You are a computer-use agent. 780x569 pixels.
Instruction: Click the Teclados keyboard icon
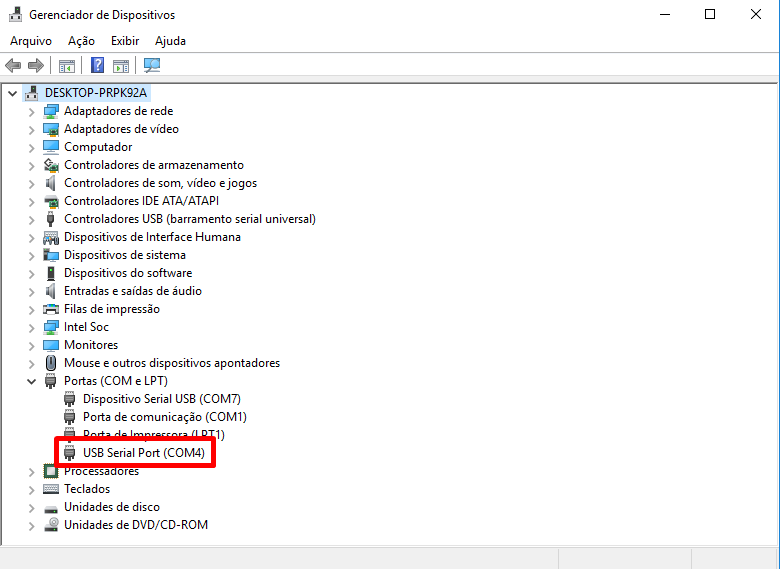pos(51,489)
